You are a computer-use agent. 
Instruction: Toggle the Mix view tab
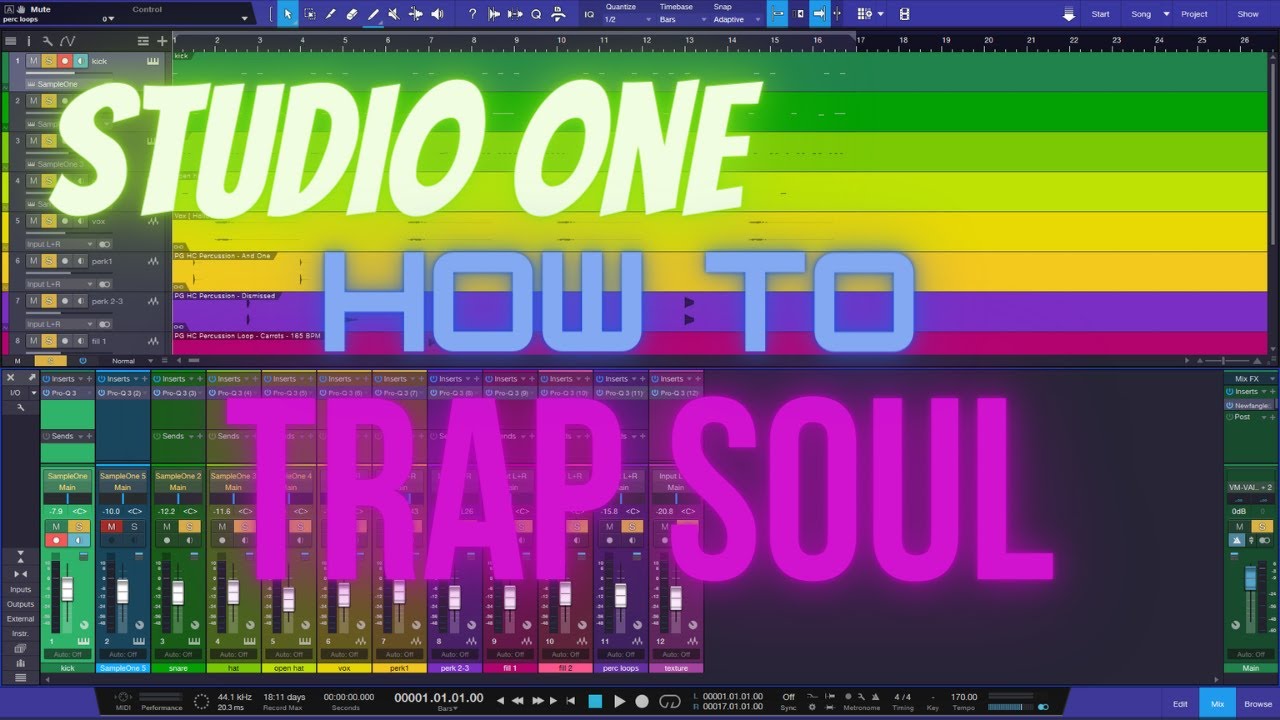click(1217, 704)
